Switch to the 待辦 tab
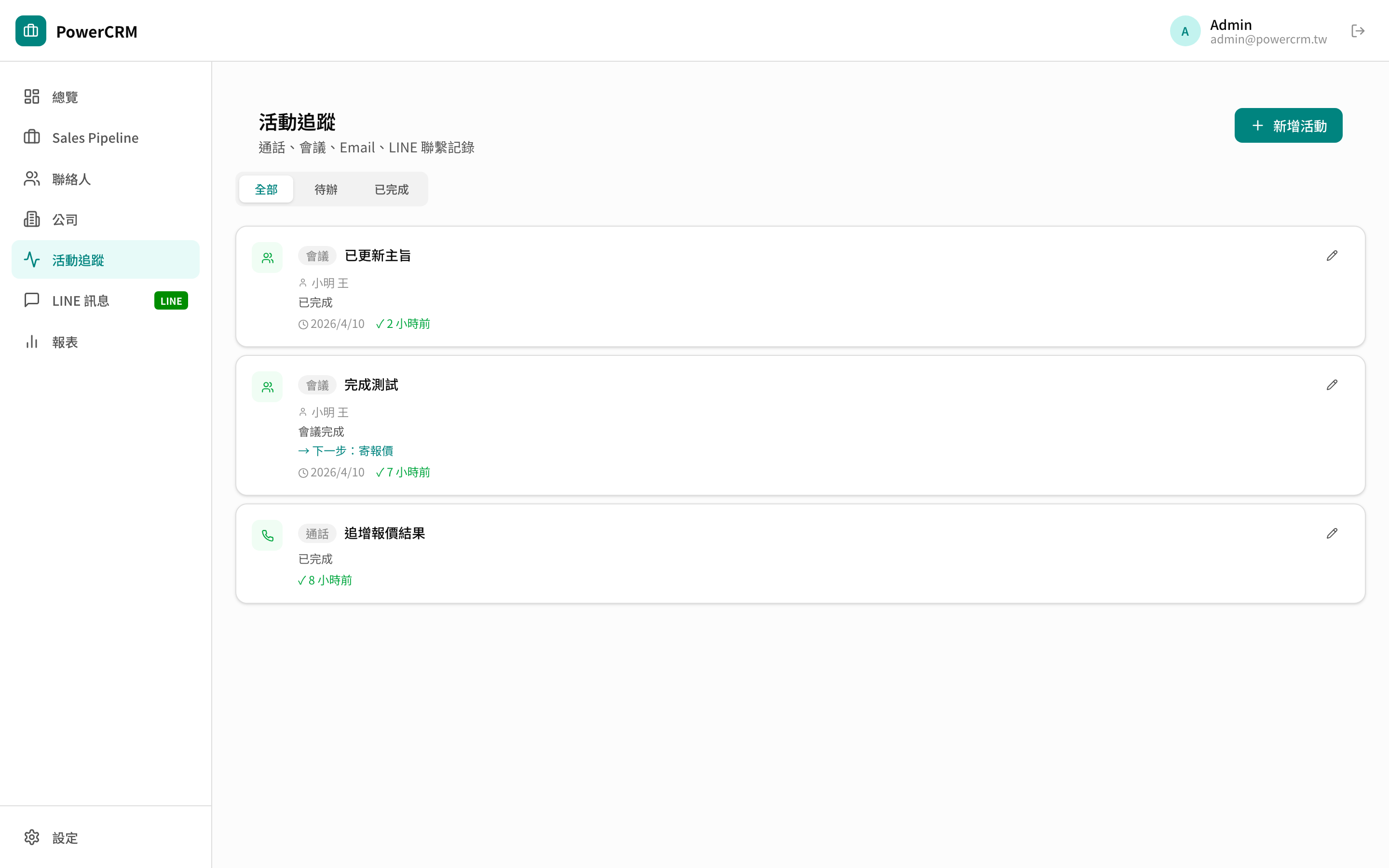1389x868 pixels. (326, 190)
